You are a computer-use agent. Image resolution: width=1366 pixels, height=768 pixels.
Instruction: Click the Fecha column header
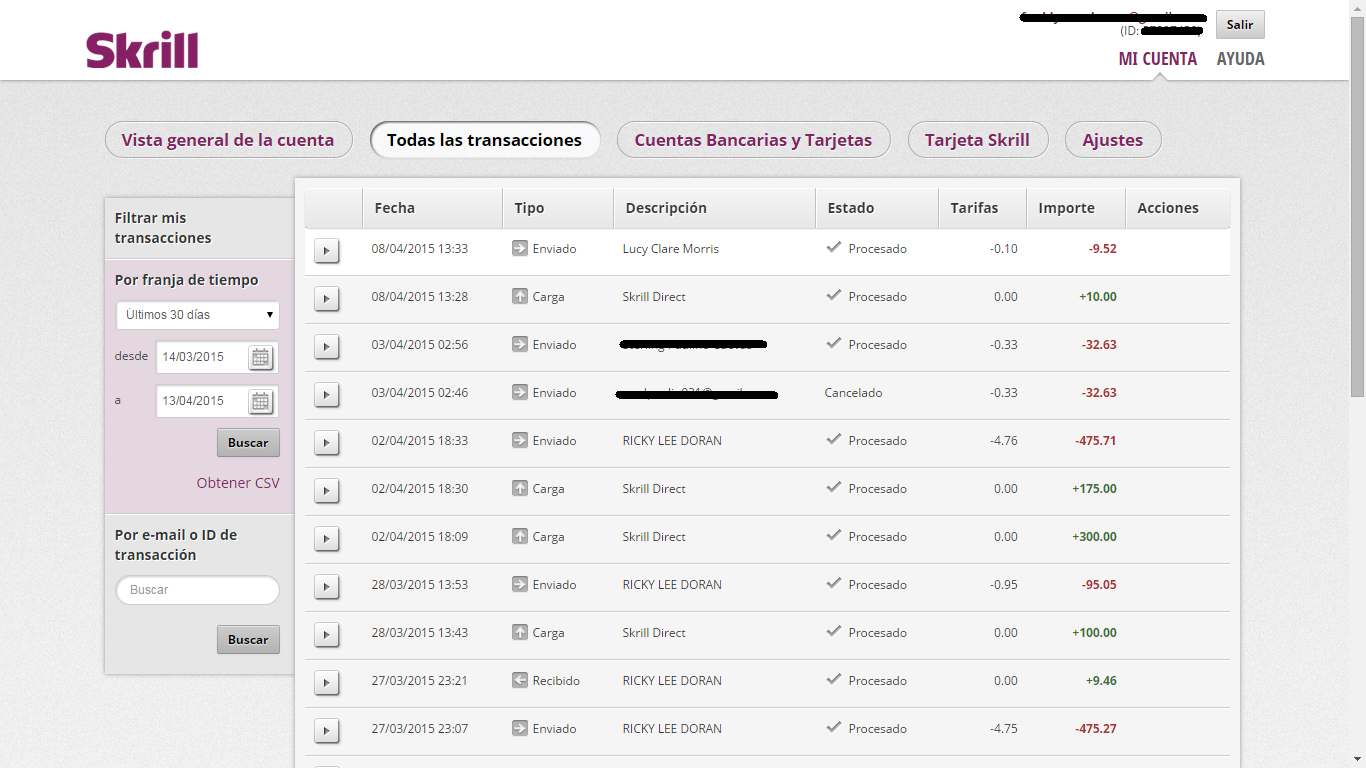coord(432,208)
